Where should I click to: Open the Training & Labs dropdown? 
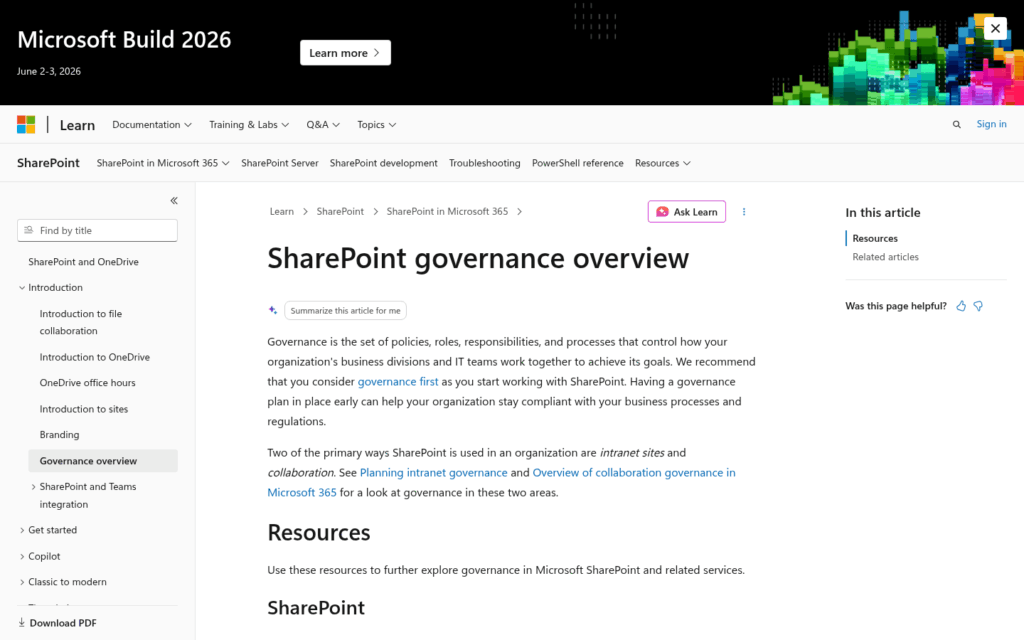249,124
